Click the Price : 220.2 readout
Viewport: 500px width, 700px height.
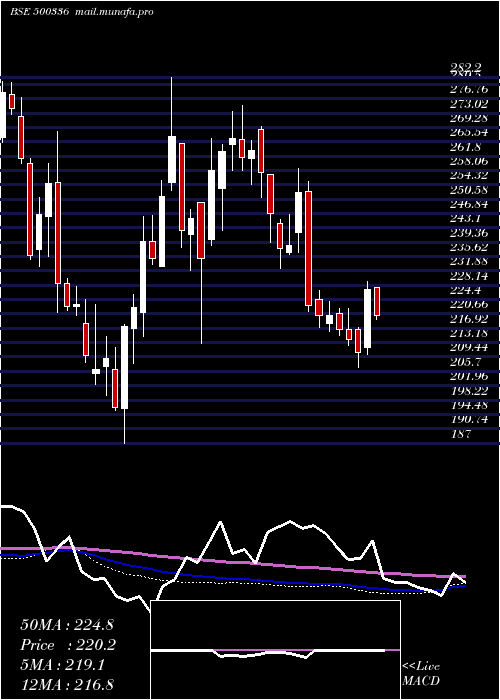coord(68,645)
